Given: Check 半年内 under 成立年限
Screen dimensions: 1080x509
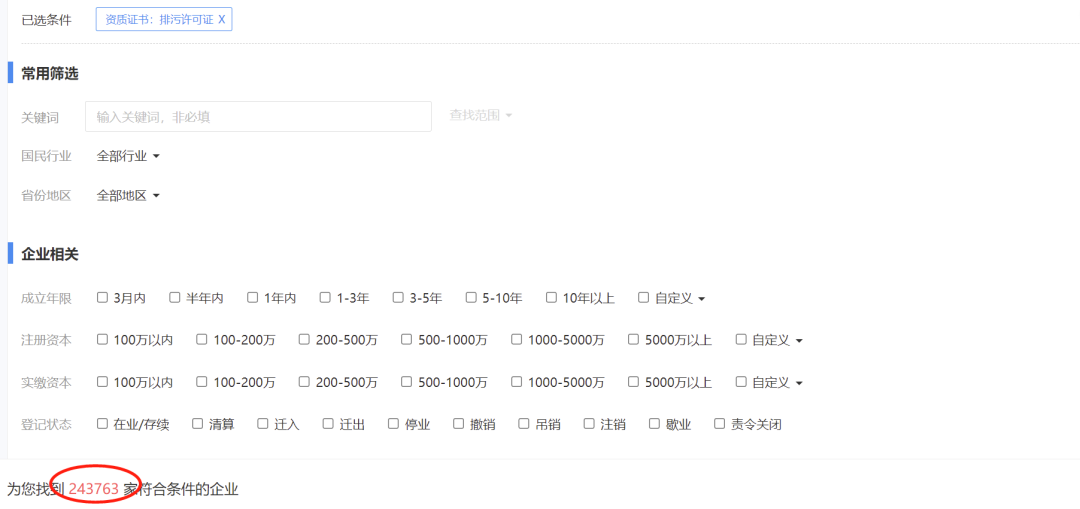Looking at the screenshot, I should point(175,298).
